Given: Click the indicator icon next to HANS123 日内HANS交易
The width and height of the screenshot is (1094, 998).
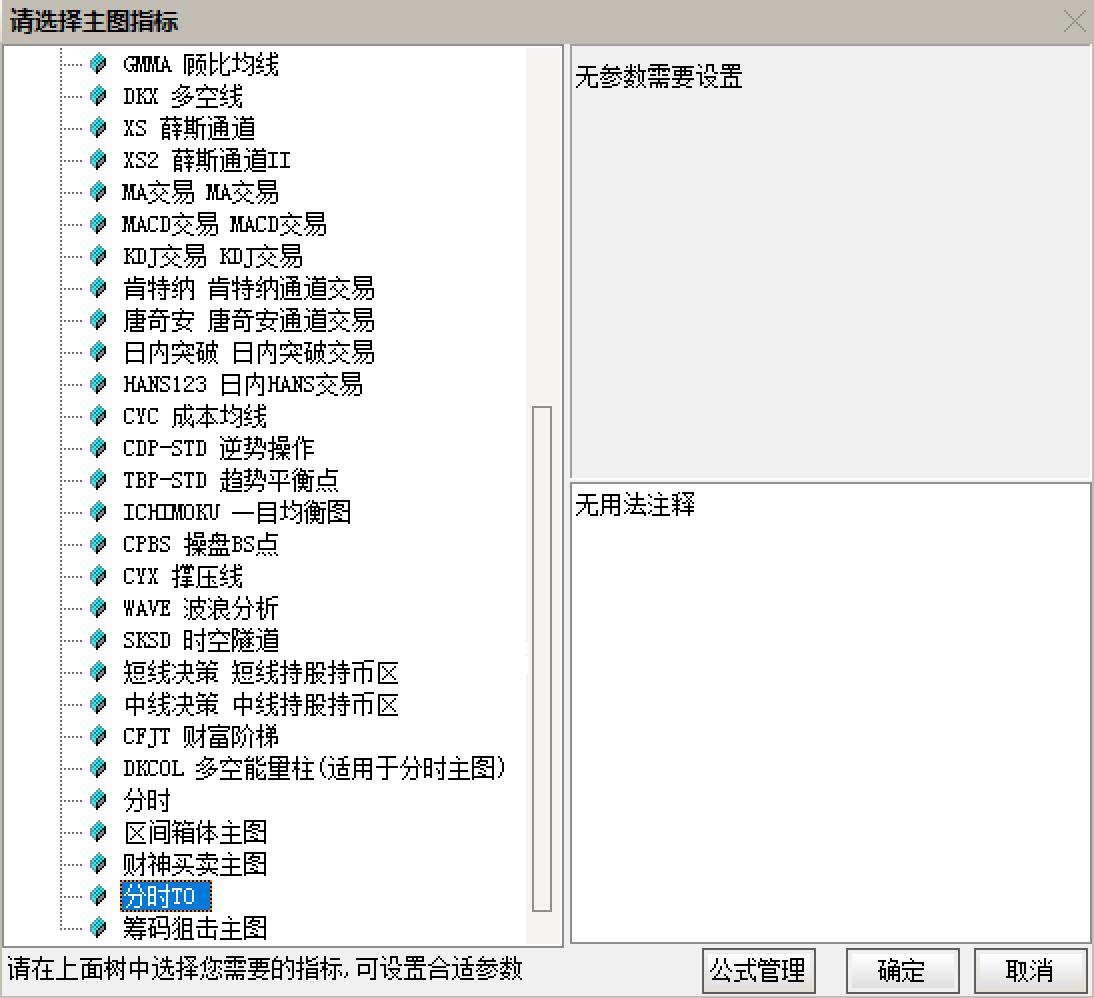Looking at the screenshot, I should 96,384.
